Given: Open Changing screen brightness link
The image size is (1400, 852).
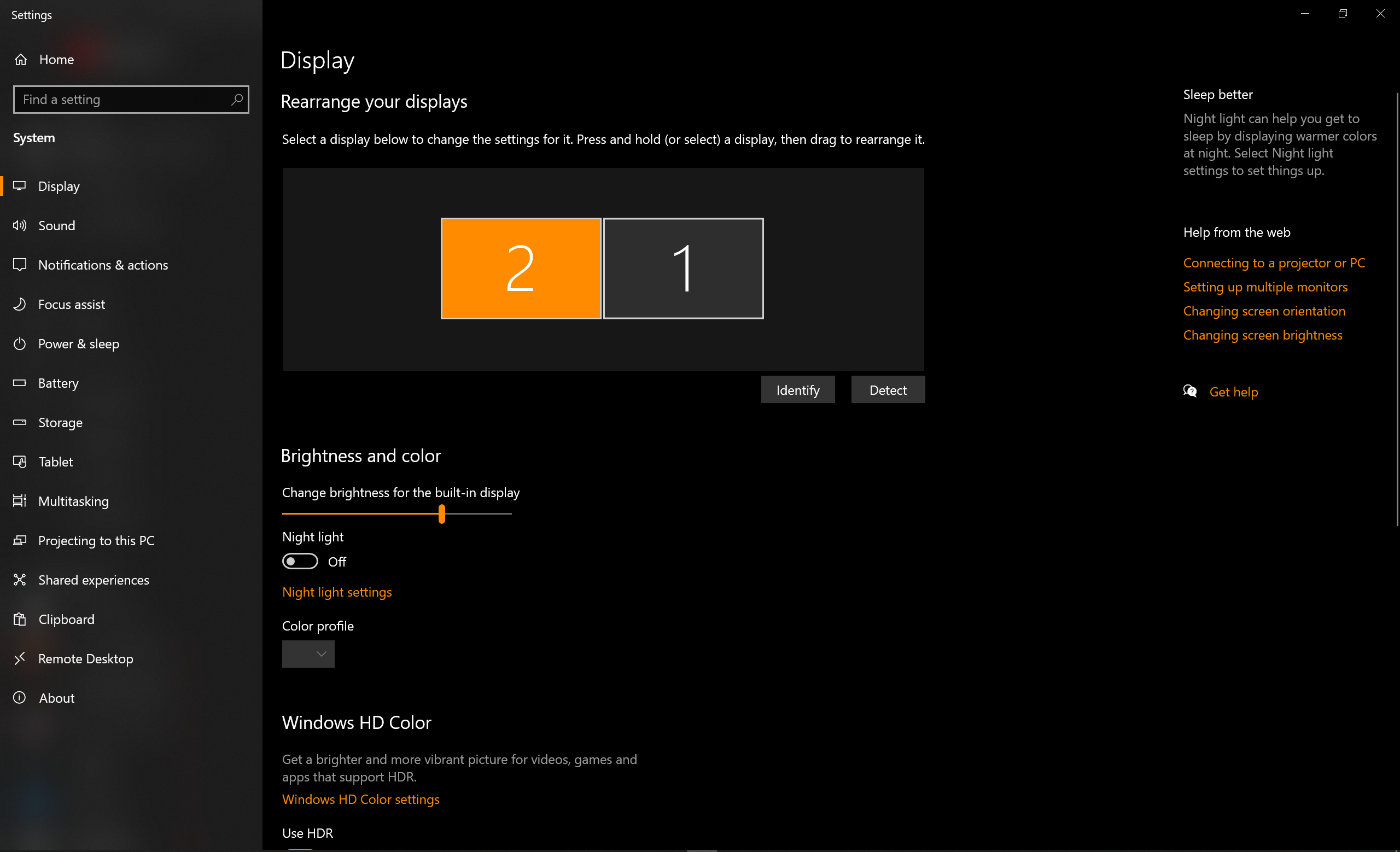Looking at the screenshot, I should [x=1263, y=335].
